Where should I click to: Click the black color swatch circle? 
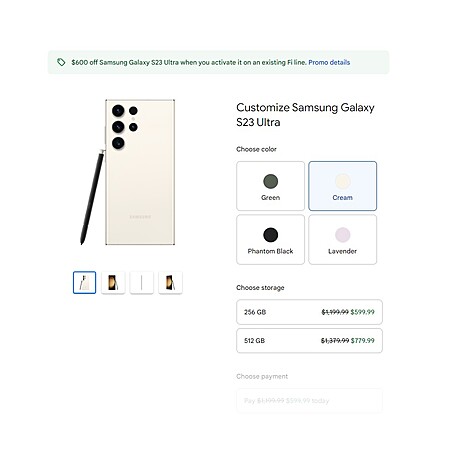270,235
